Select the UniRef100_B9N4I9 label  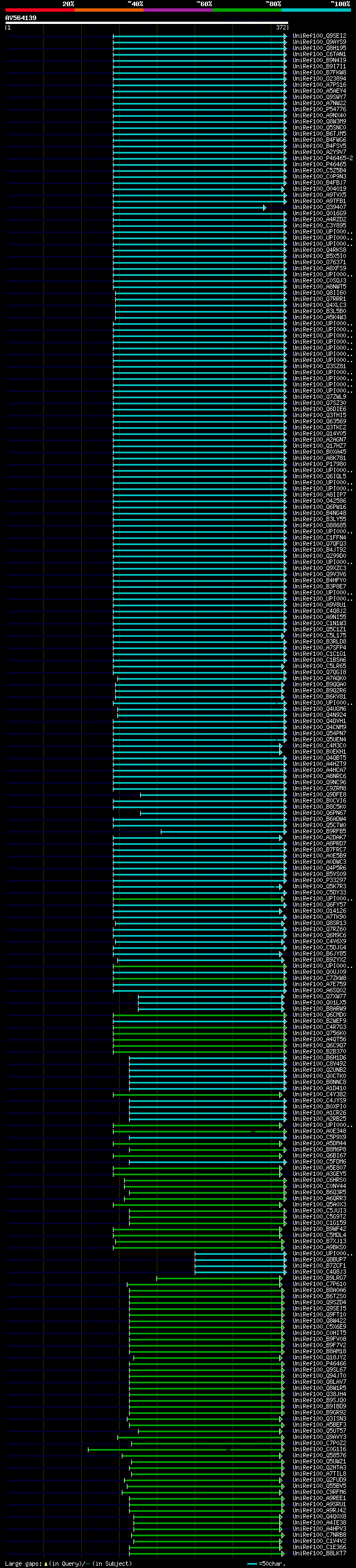tap(319, 60)
